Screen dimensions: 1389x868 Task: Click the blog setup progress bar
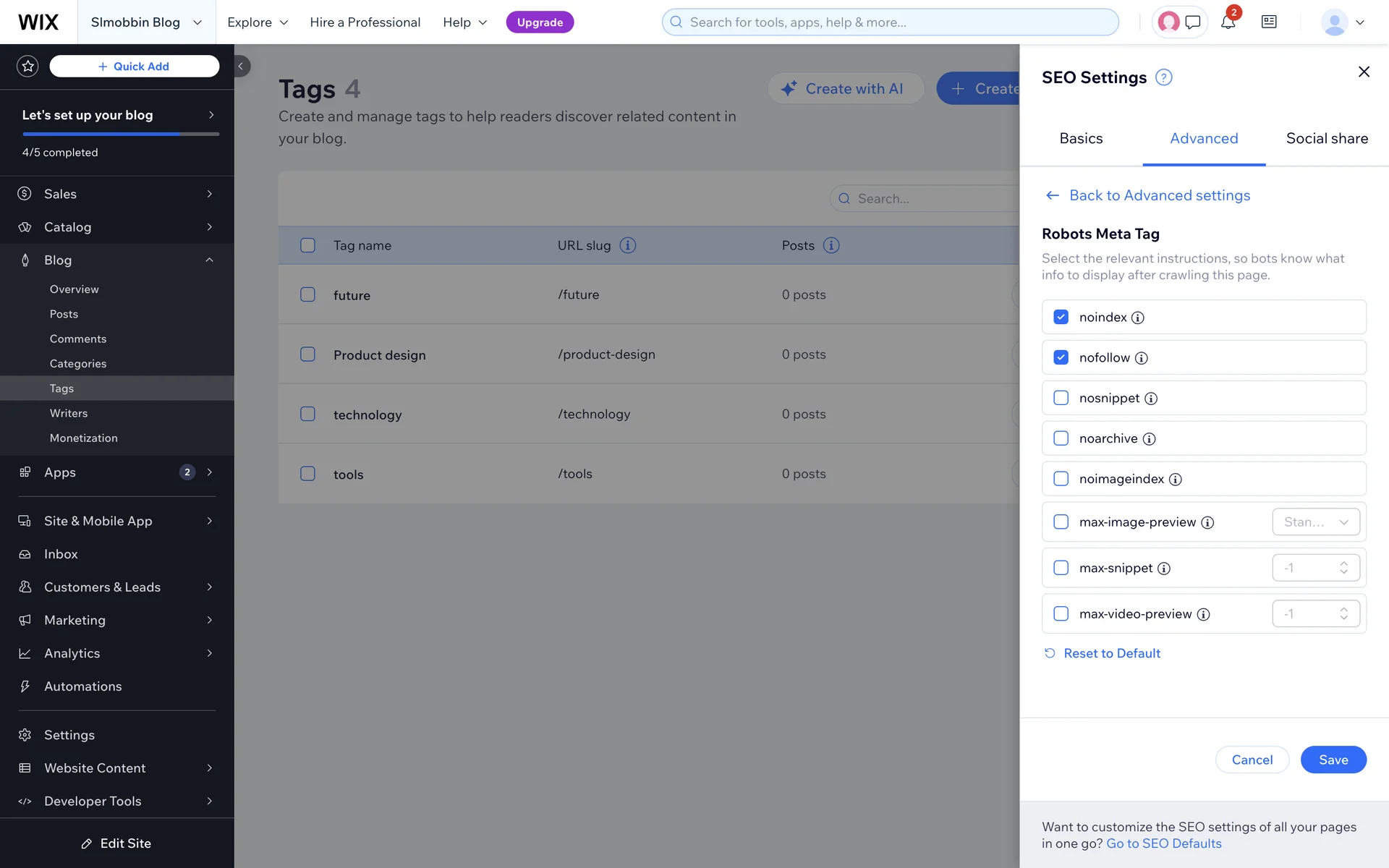pyautogui.click(x=120, y=134)
